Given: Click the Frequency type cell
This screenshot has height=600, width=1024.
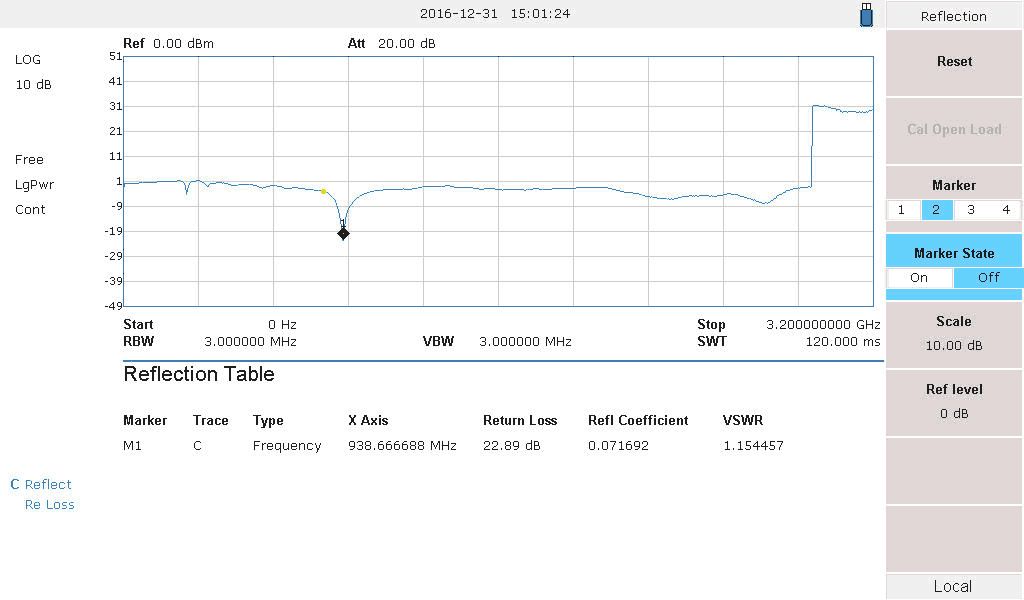Looking at the screenshot, I should click(x=287, y=446).
